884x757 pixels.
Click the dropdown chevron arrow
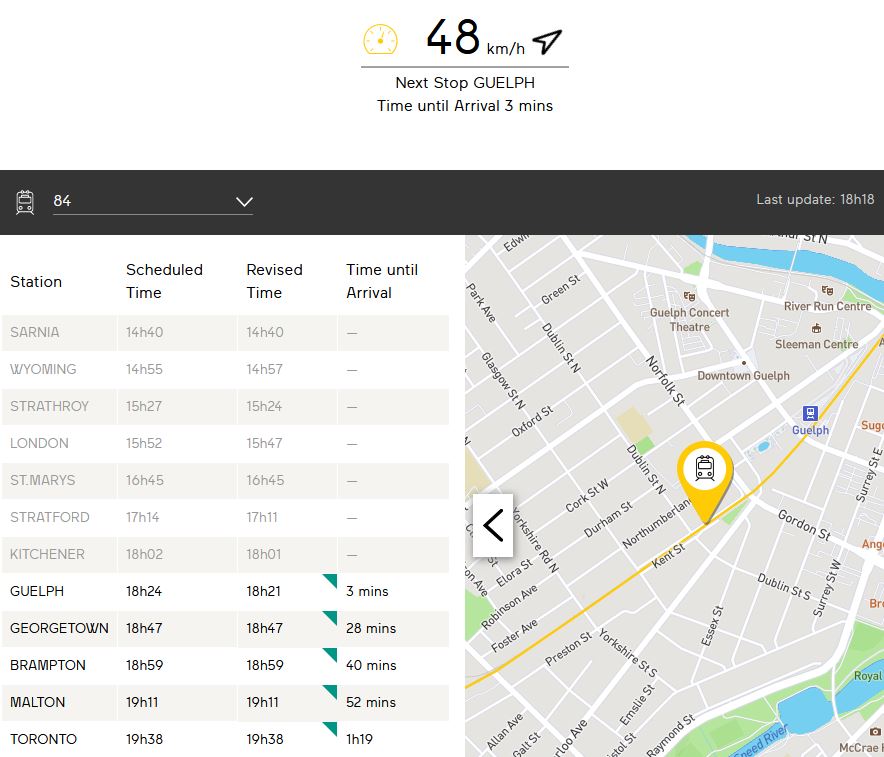coord(244,202)
